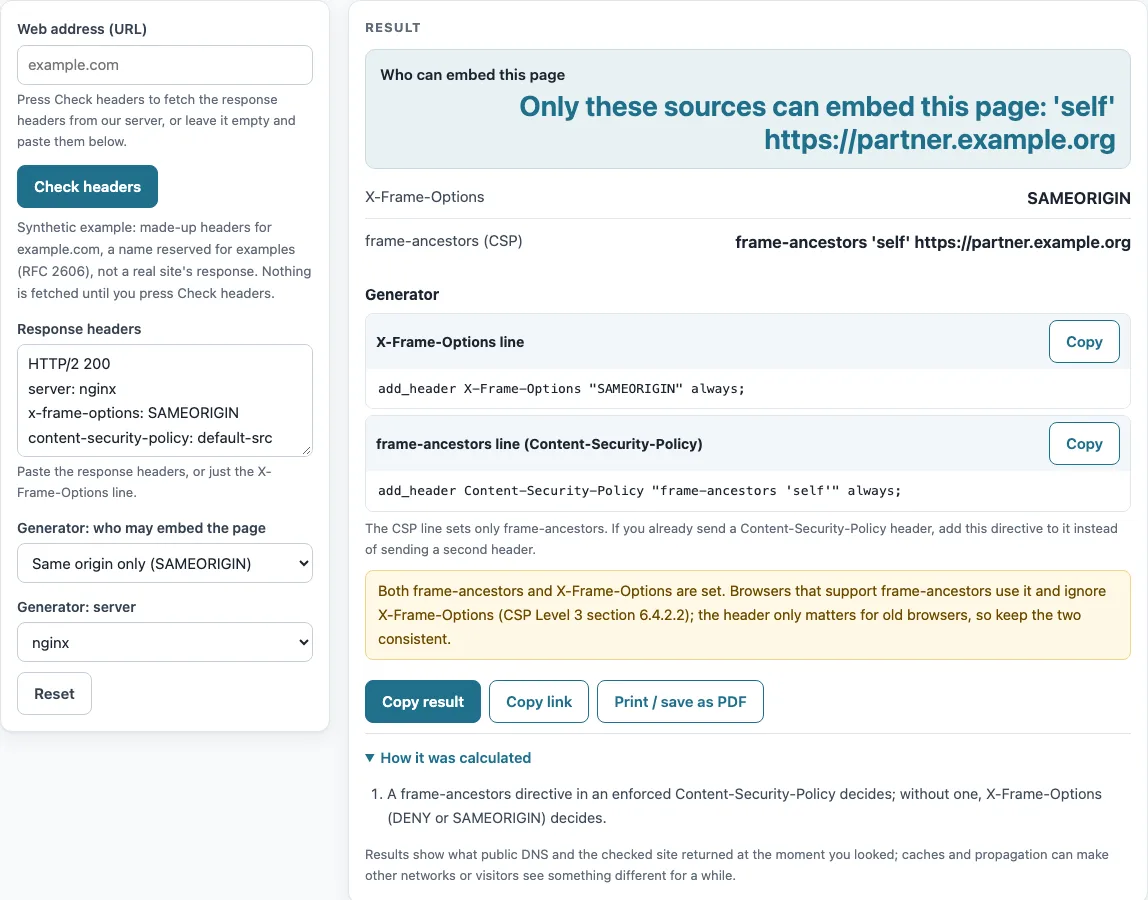The image size is (1148, 900).
Task: Click the Check headers button
Action: 87,187
